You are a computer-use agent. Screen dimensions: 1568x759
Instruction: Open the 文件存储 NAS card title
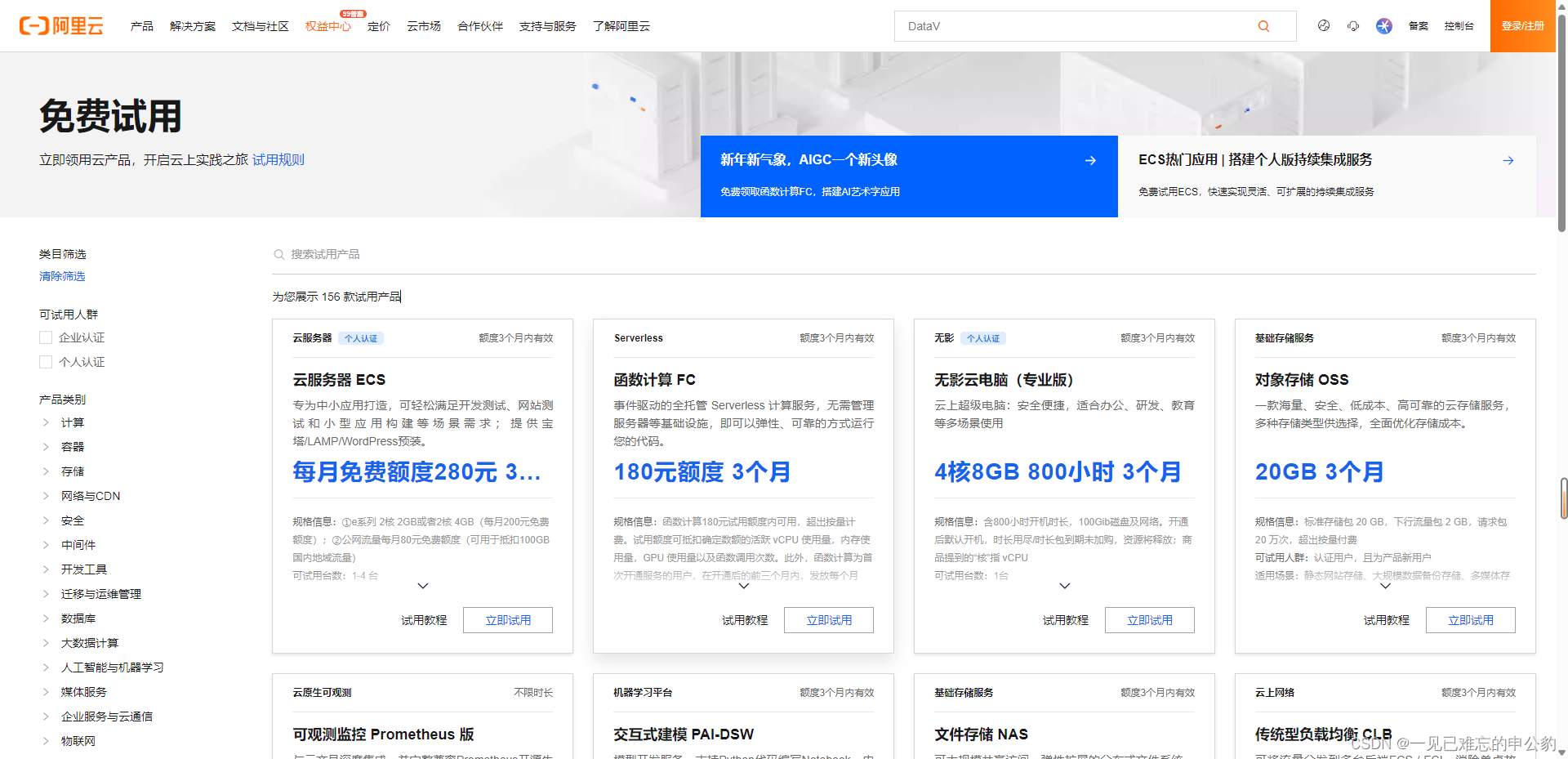tap(982, 734)
